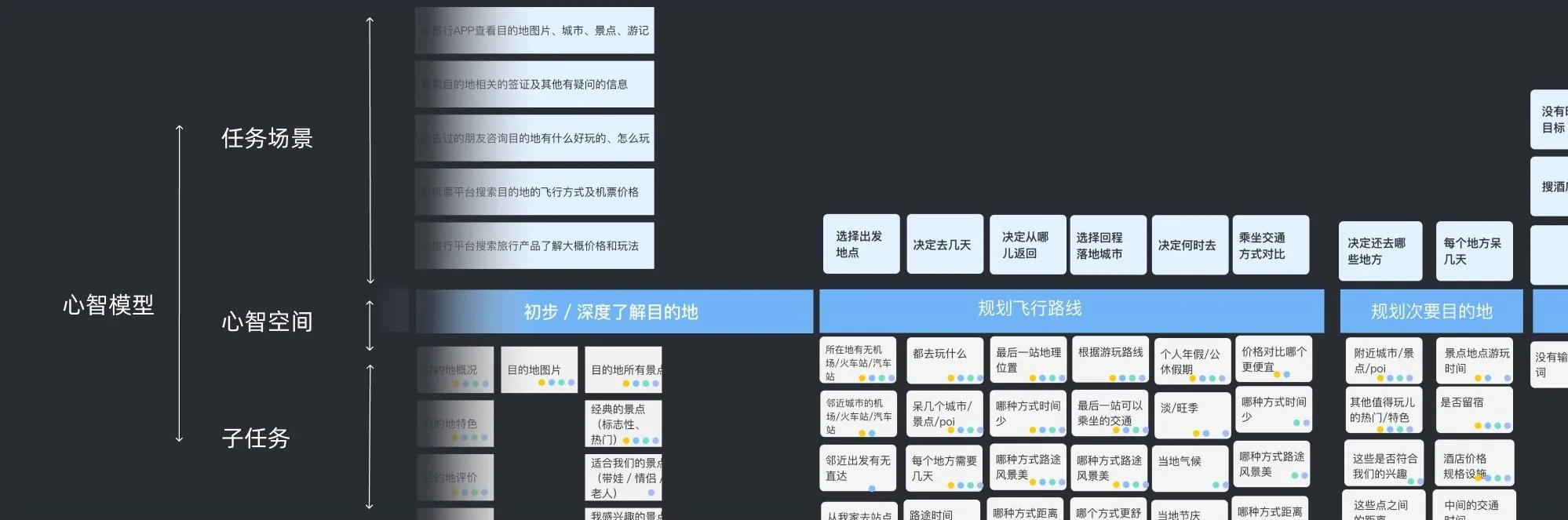Click the 淡/旺季 card
This screenshot has height=520, width=1568.
[x=1191, y=416]
